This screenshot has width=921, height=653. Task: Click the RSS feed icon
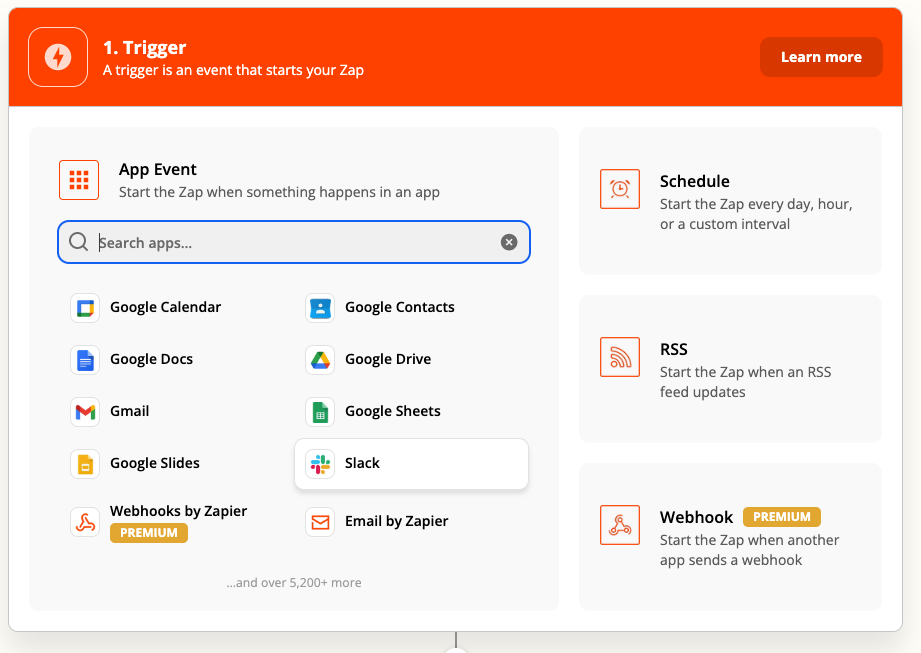pos(620,357)
